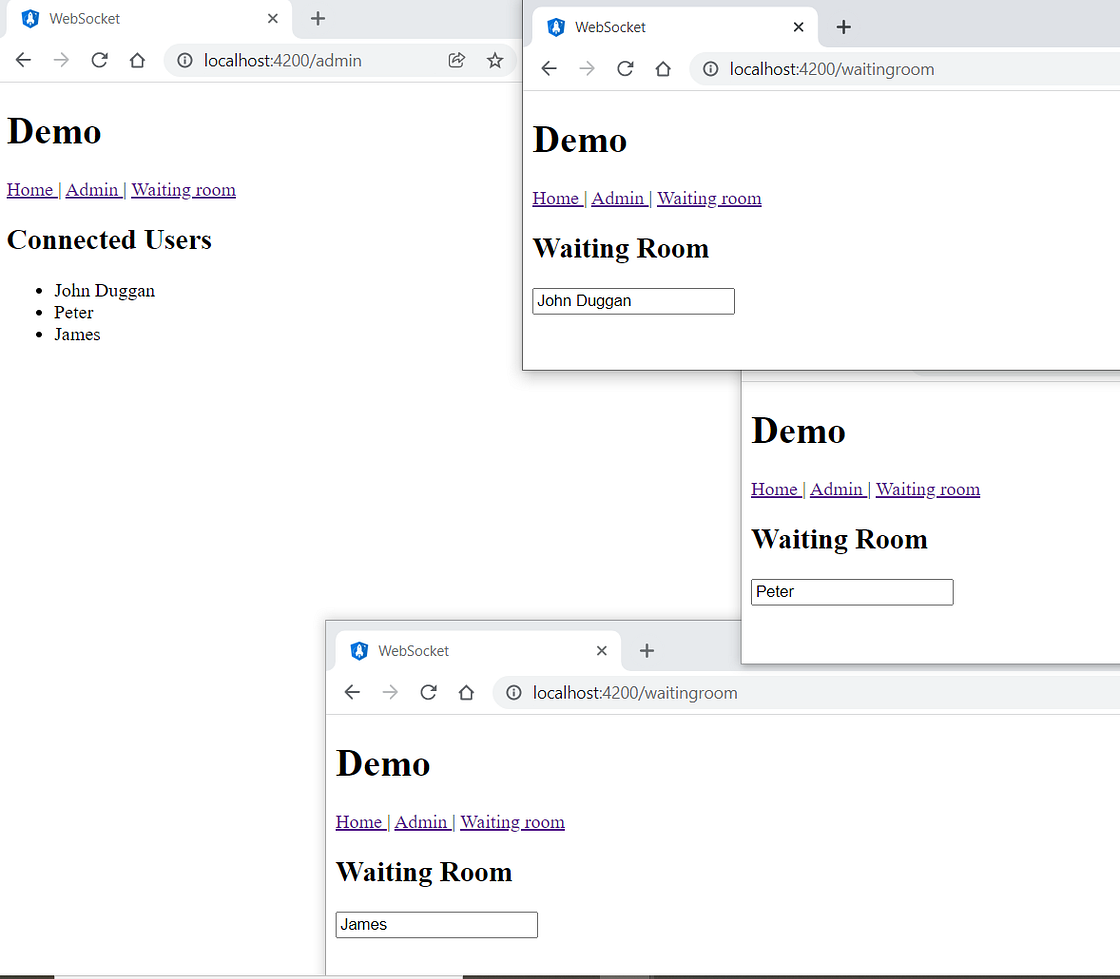
Task: Click the back arrow in the admin window
Action: pyautogui.click(x=23, y=60)
